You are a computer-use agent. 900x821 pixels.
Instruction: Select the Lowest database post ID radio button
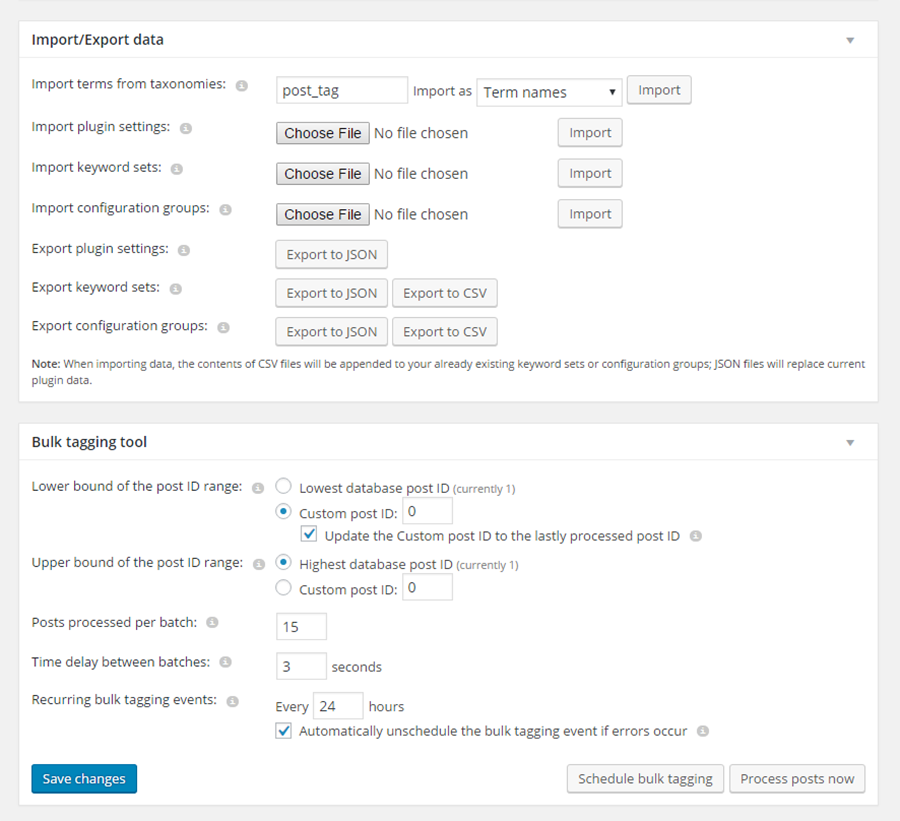pyautogui.click(x=281, y=485)
